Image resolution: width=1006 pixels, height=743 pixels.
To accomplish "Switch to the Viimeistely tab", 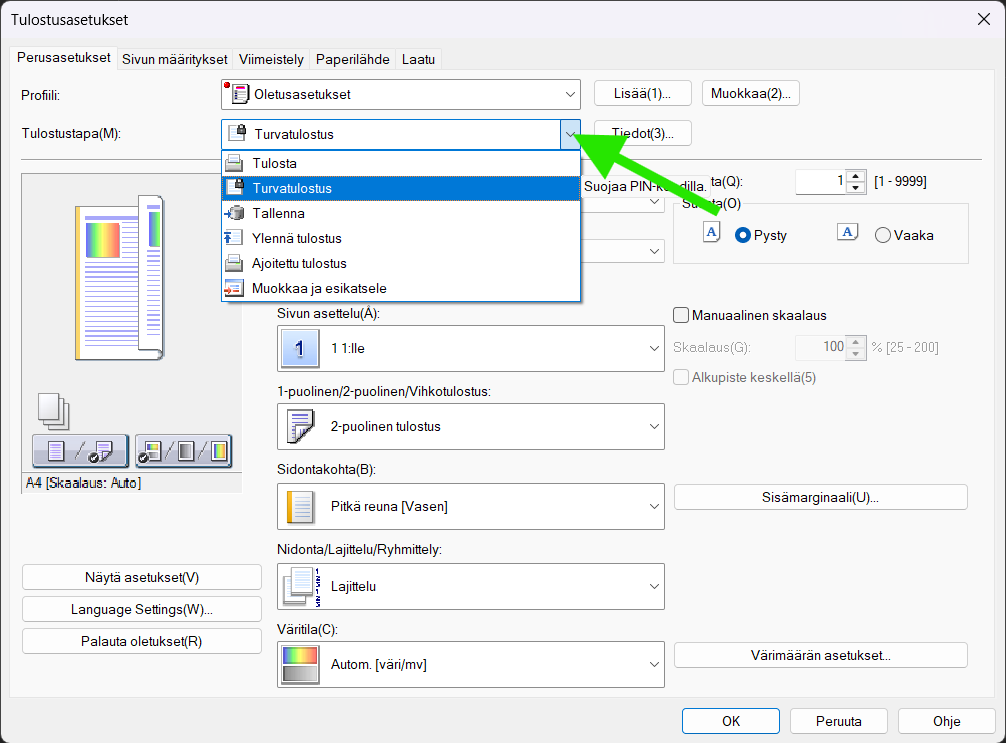I will [x=271, y=59].
